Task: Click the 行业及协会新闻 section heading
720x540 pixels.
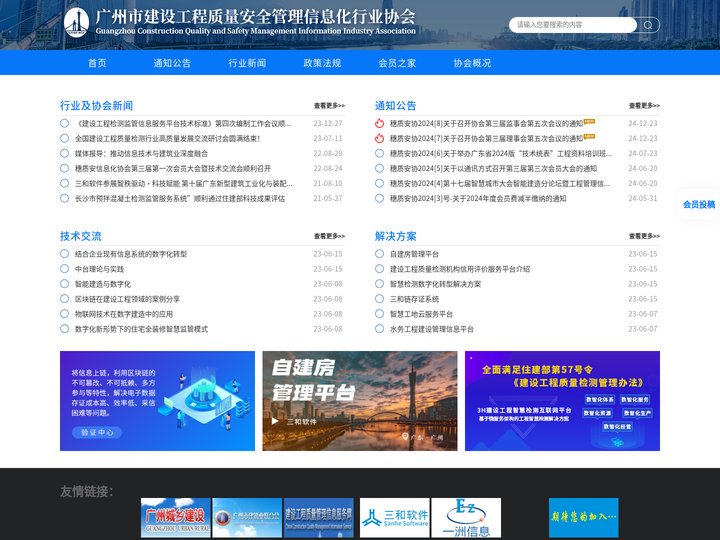Action: click(x=96, y=106)
